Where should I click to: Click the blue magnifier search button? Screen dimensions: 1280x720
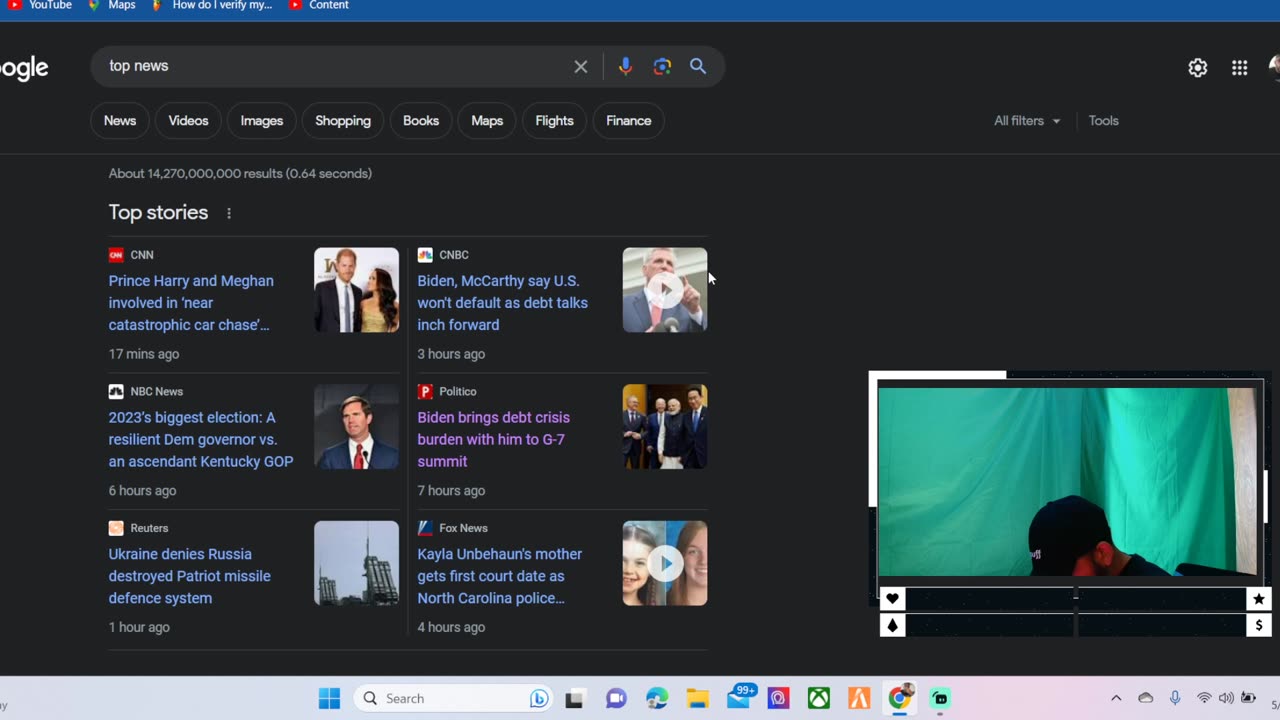click(698, 66)
